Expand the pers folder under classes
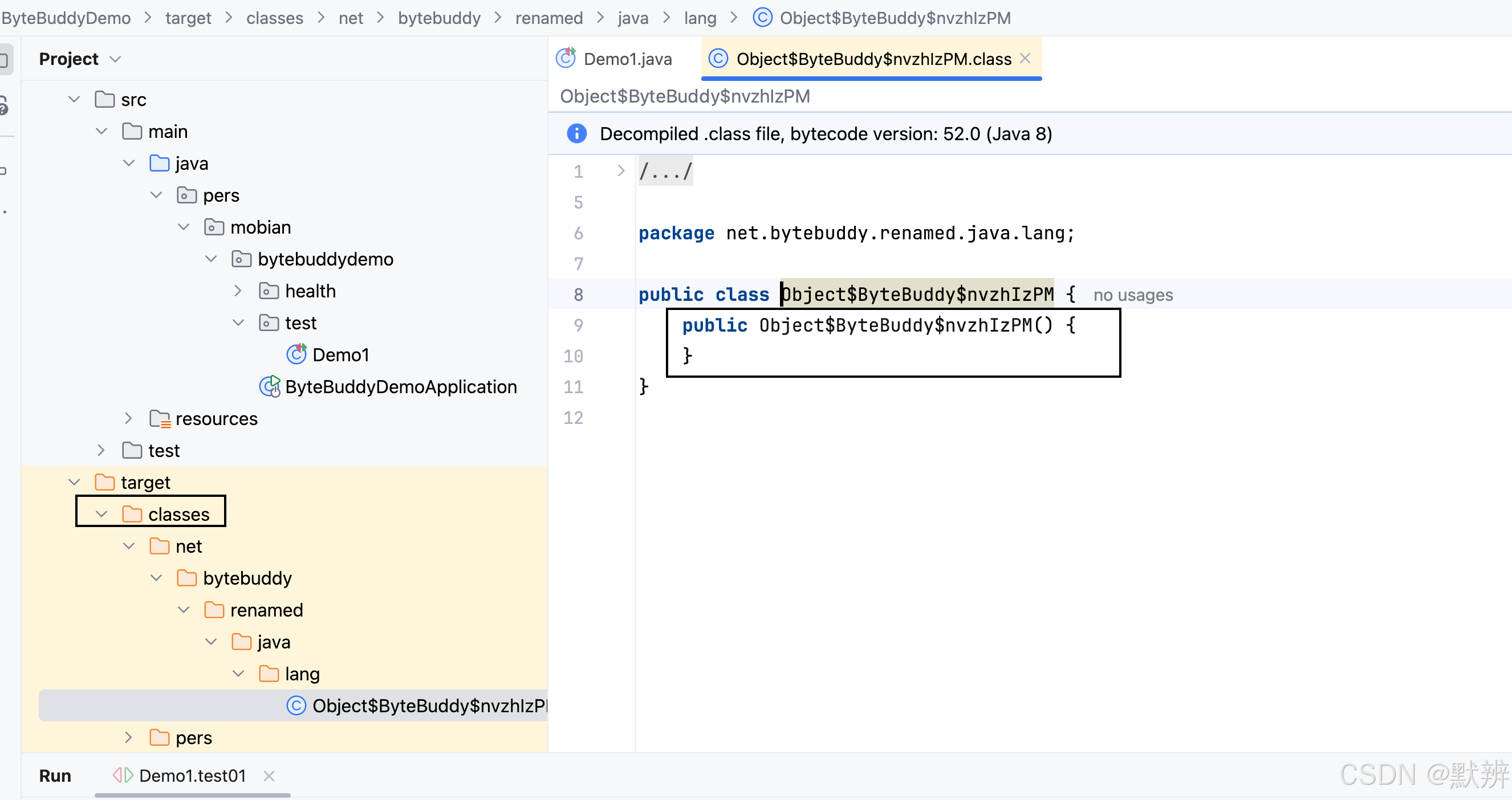 point(128,737)
